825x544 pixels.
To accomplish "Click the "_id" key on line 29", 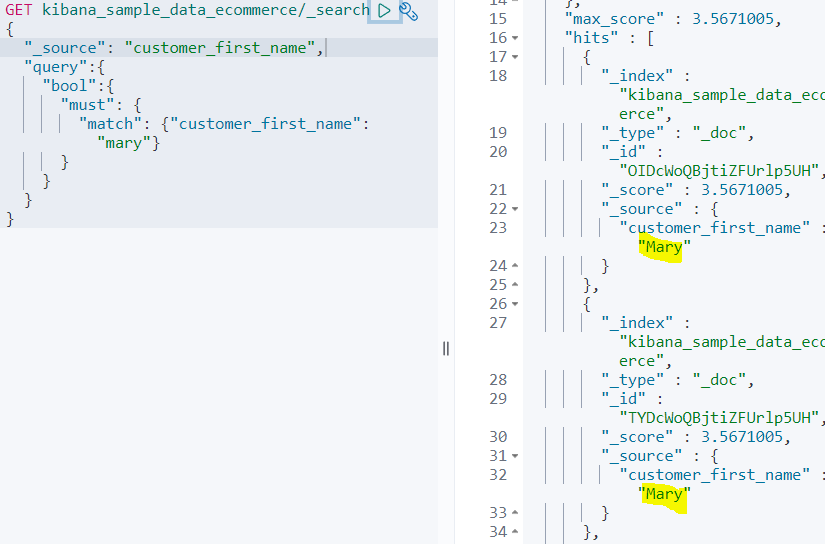I will (x=623, y=398).
